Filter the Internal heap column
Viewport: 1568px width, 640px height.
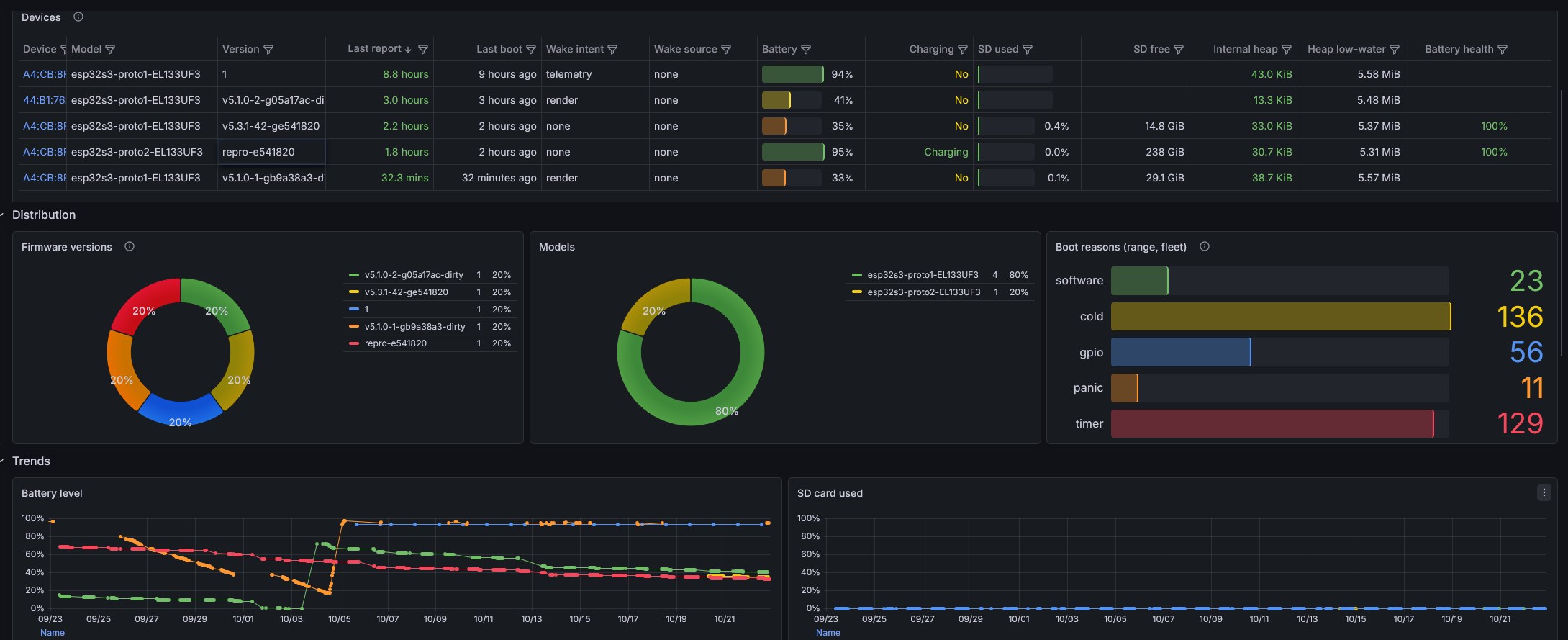[x=1287, y=50]
